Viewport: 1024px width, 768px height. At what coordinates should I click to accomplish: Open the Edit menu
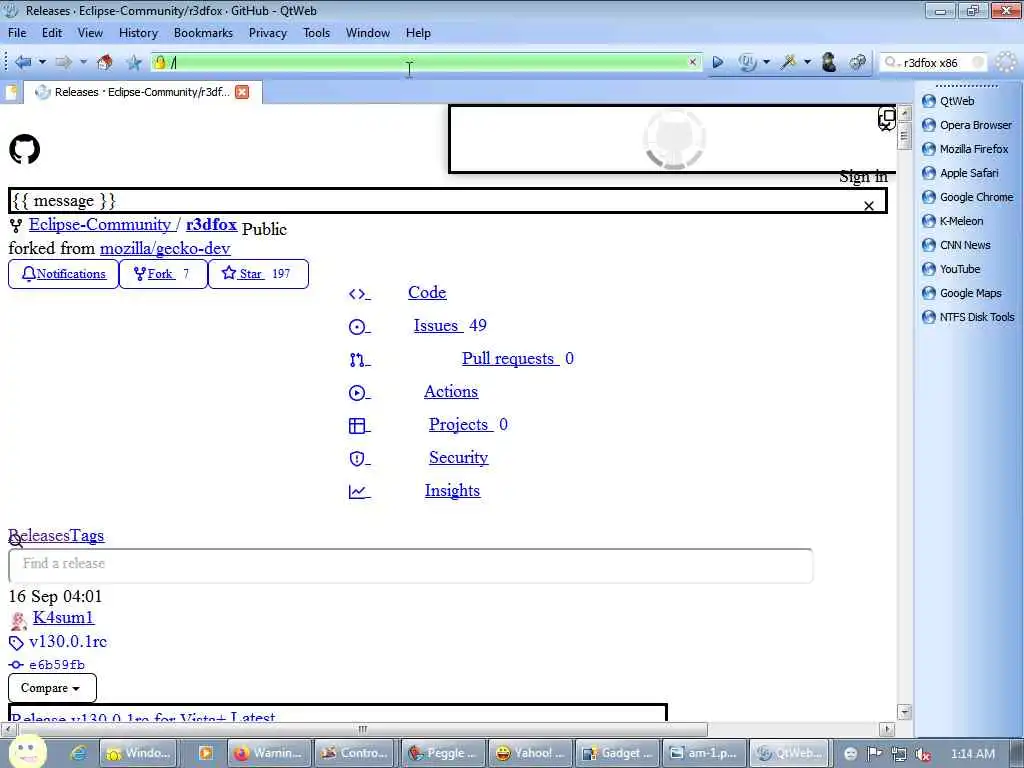click(52, 33)
